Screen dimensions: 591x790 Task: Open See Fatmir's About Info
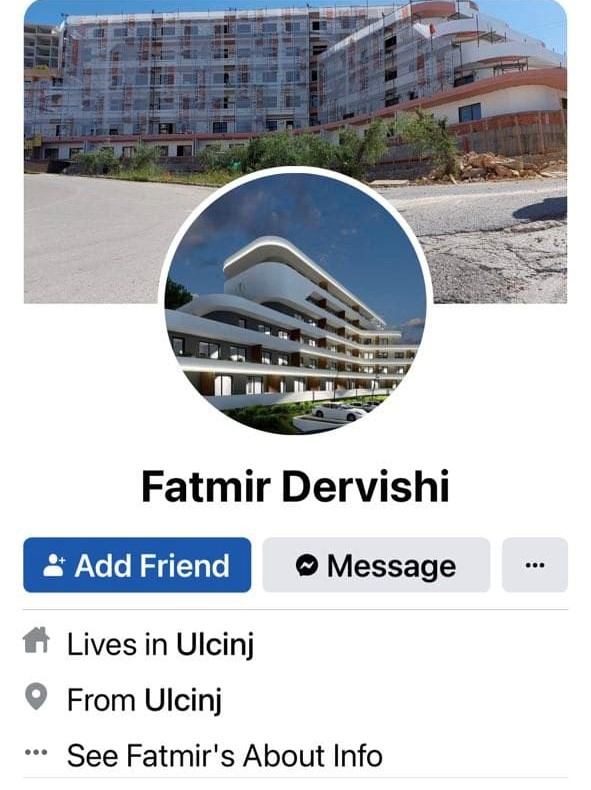coord(224,756)
